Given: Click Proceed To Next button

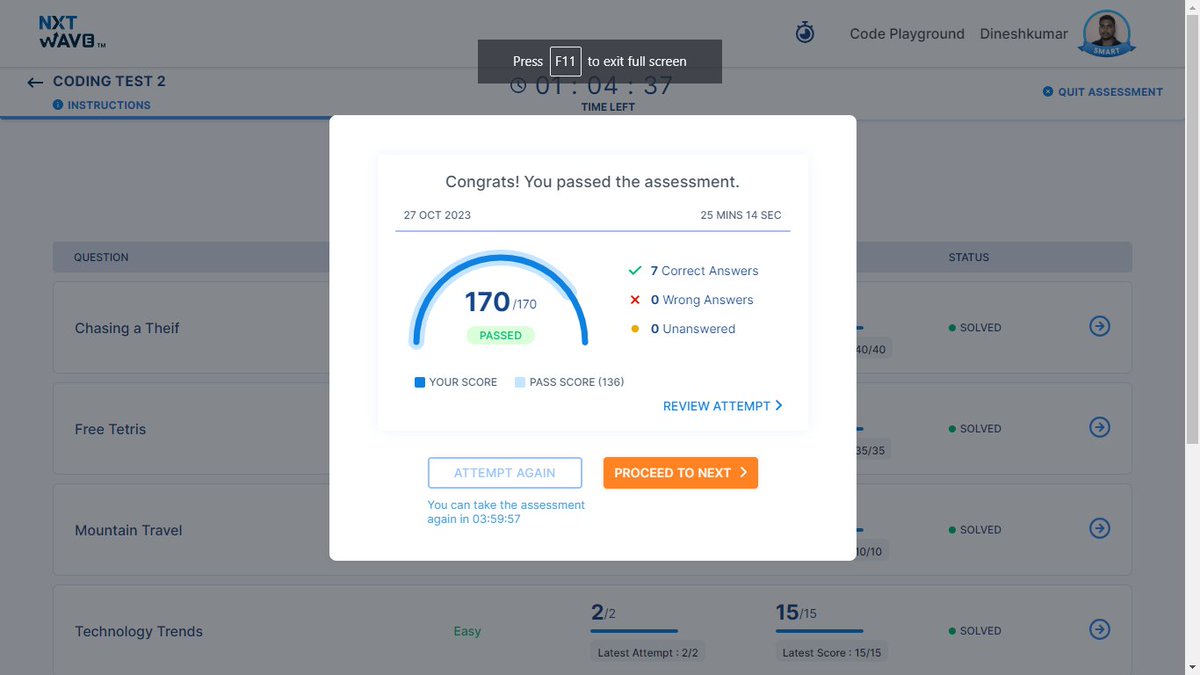Looking at the screenshot, I should [x=680, y=473].
